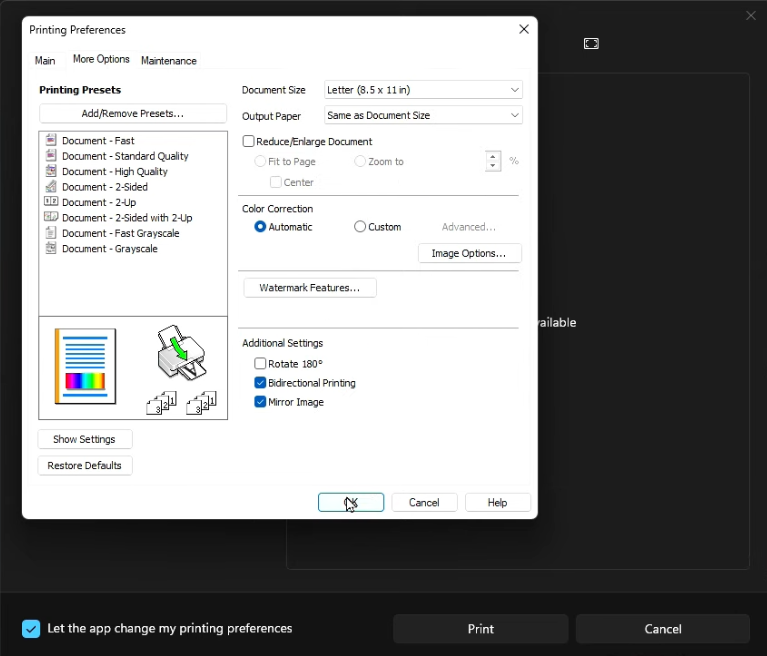Open the Output Paper dropdown
The image size is (767, 656).
[x=423, y=115]
